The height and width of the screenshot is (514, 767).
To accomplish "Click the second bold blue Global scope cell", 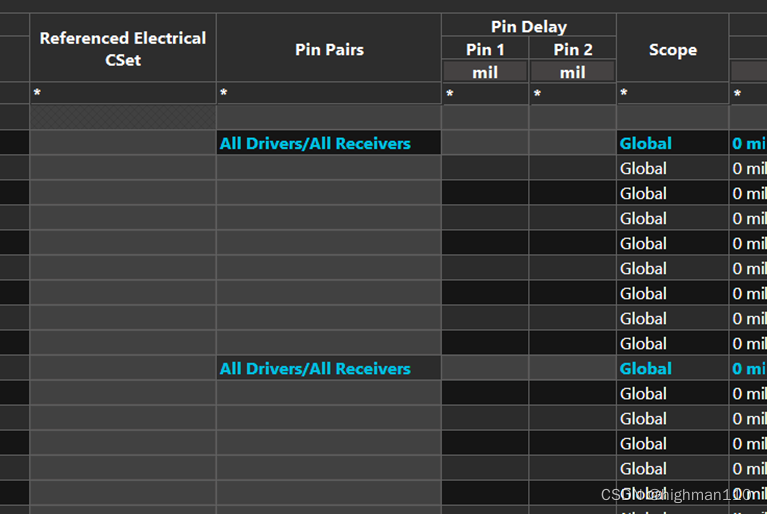I will point(646,368).
